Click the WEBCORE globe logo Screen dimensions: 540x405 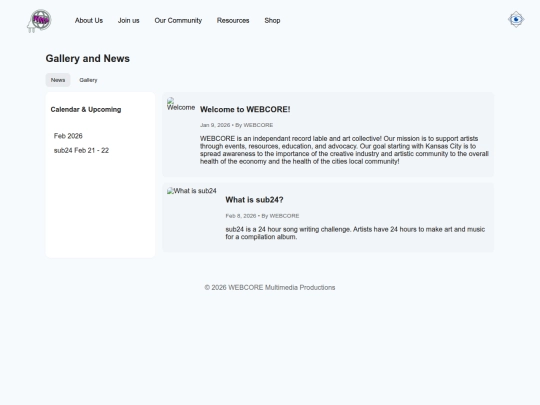(39, 21)
